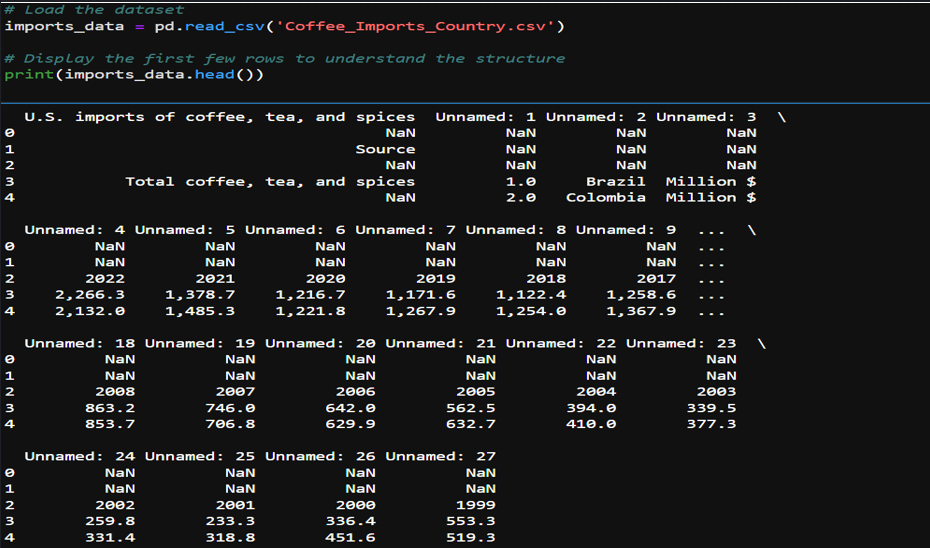
Task: Click the value 1,367.9
Action: point(641,311)
